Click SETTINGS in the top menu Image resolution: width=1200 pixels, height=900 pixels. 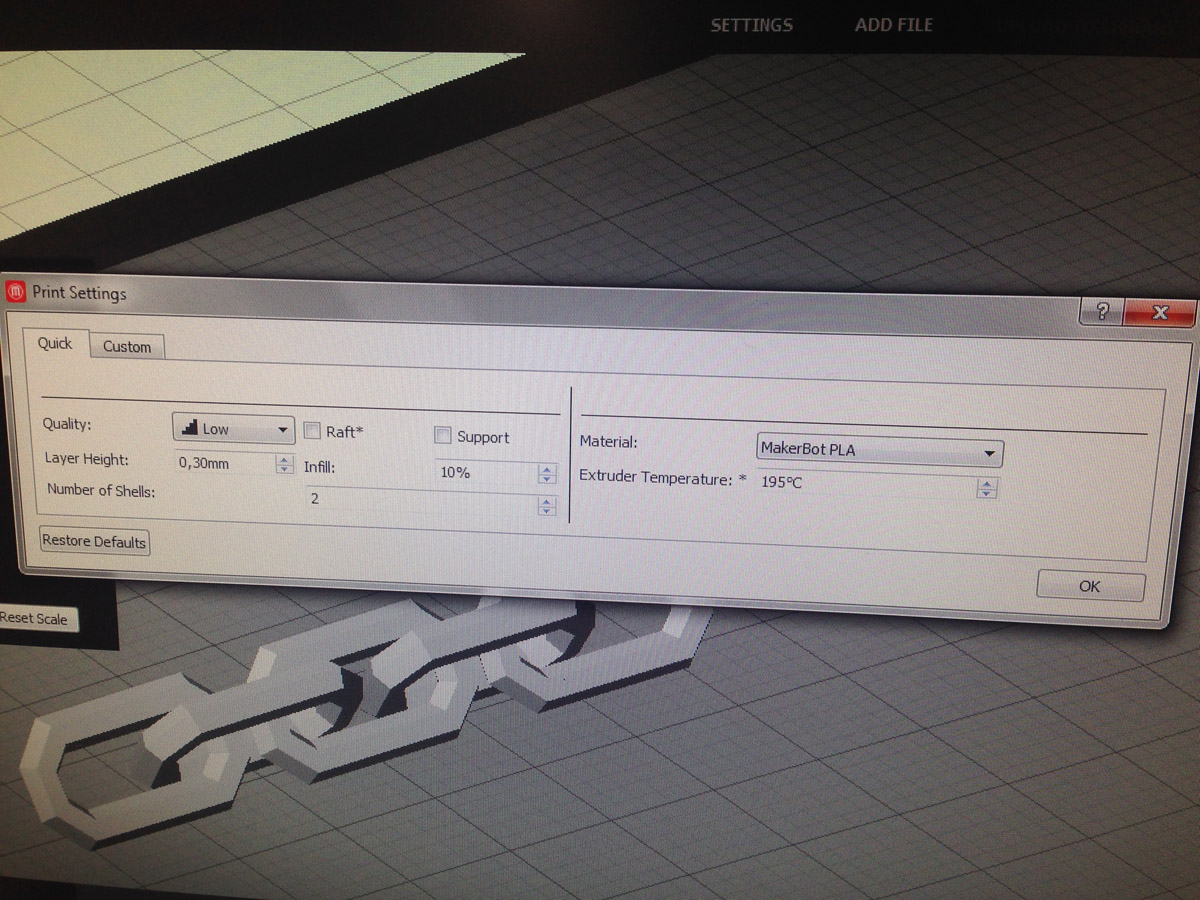[x=751, y=25]
